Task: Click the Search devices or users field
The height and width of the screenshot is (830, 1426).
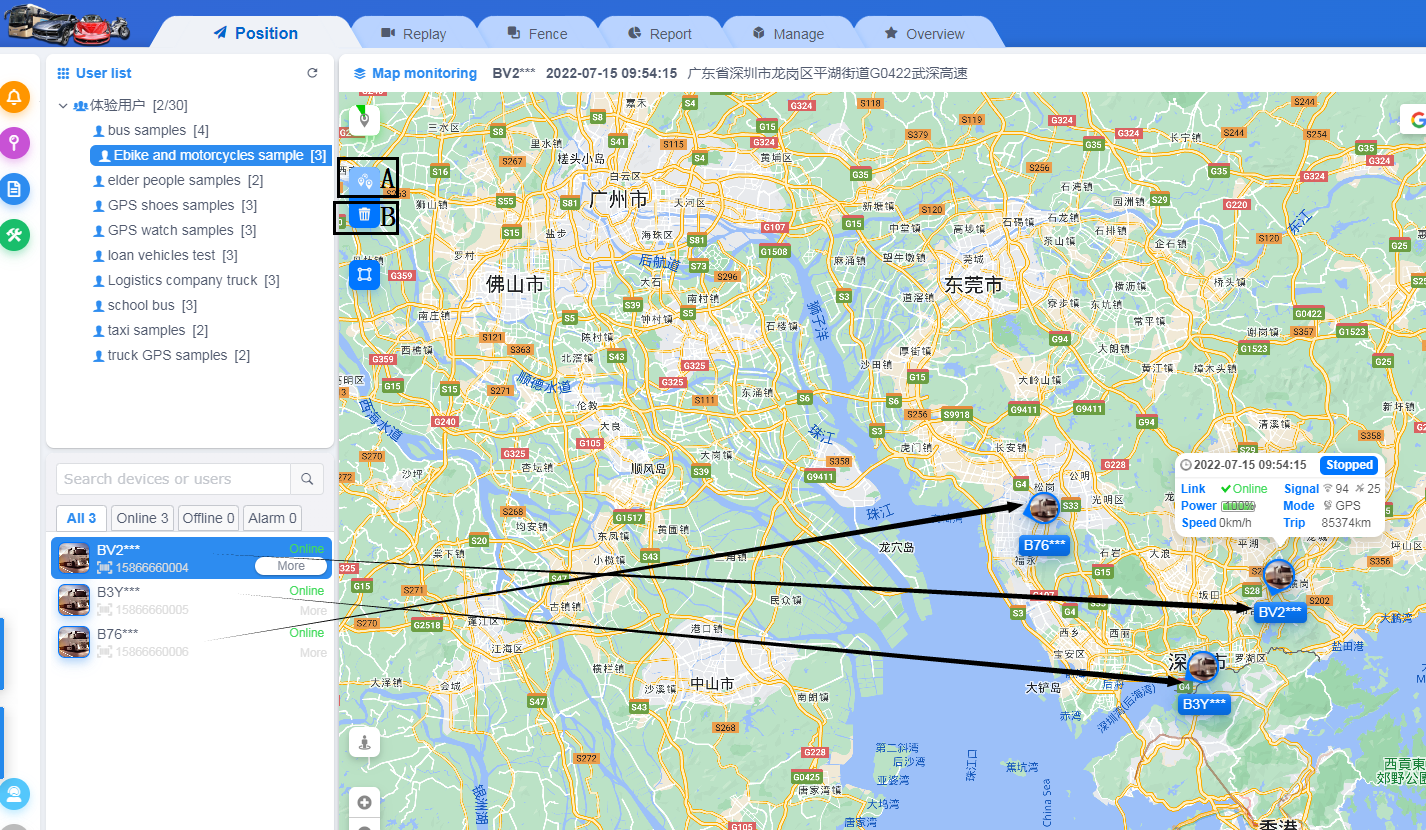Action: [174, 479]
